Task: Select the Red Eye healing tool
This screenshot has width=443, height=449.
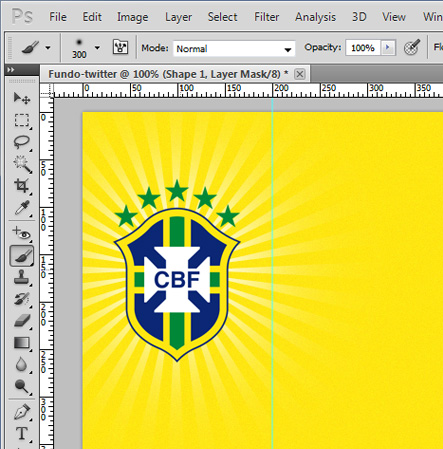Action: tap(22, 234)
